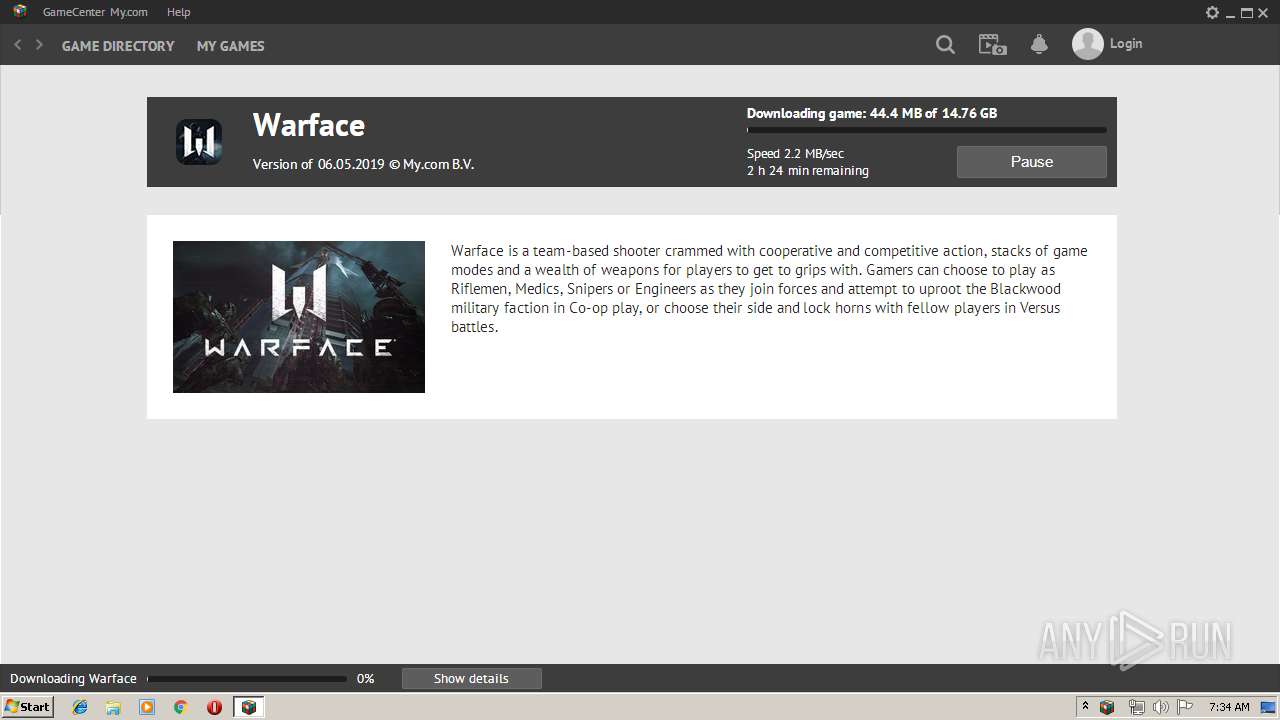
Task: Click GameCenter tray icon
Action: (x=1107, y=707)
